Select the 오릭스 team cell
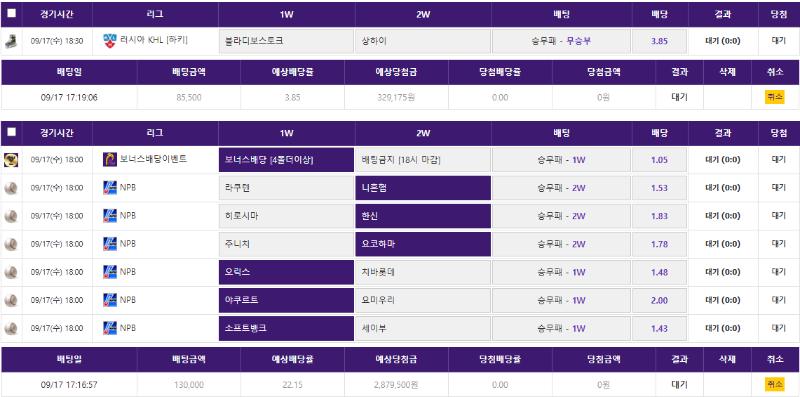 click(x=286, y=272)
